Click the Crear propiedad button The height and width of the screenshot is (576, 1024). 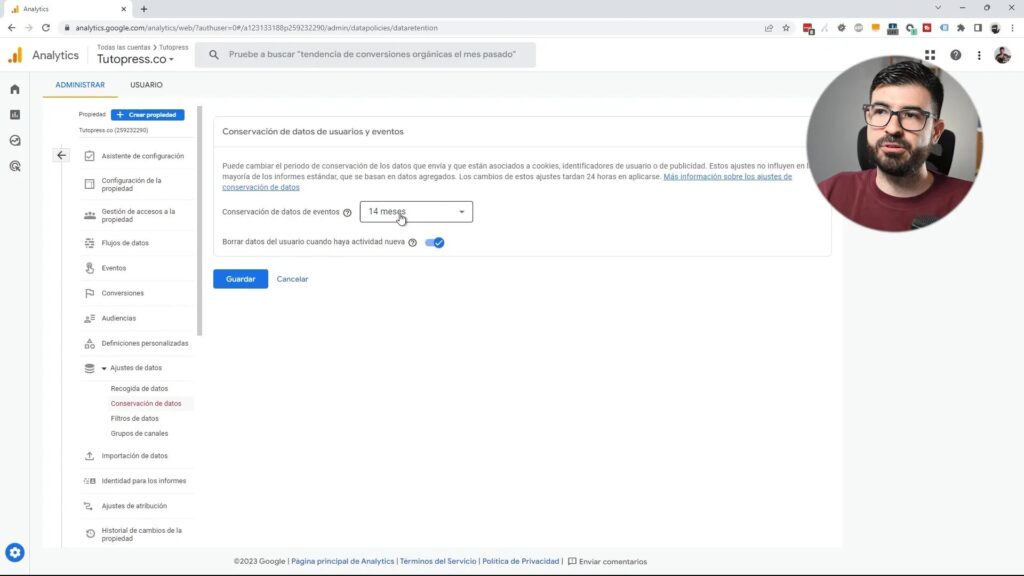(148, 114)
